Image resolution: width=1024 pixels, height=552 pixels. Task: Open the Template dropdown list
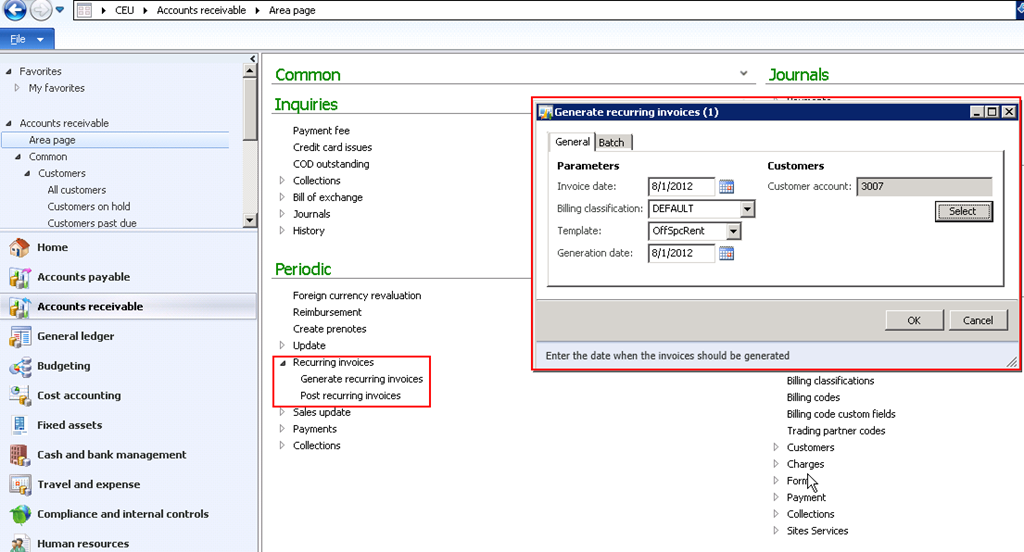click(733, 231)
